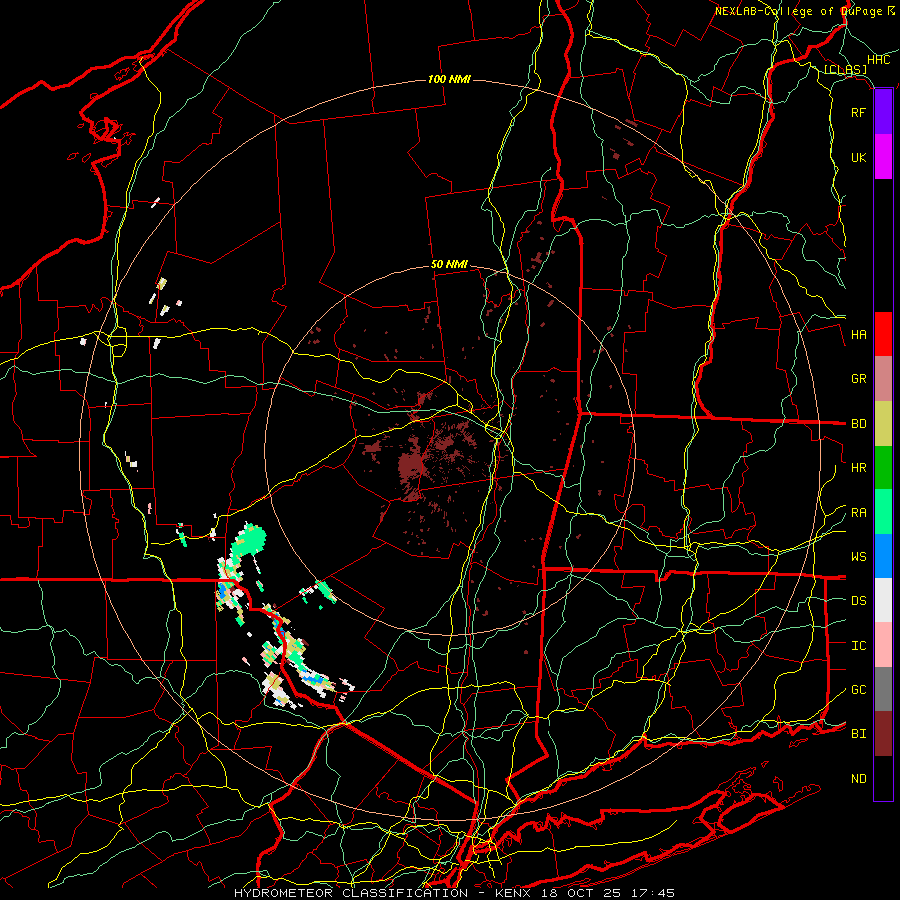Pick the dark green HR legend swatch
The image size is (900, 900).
883,468
